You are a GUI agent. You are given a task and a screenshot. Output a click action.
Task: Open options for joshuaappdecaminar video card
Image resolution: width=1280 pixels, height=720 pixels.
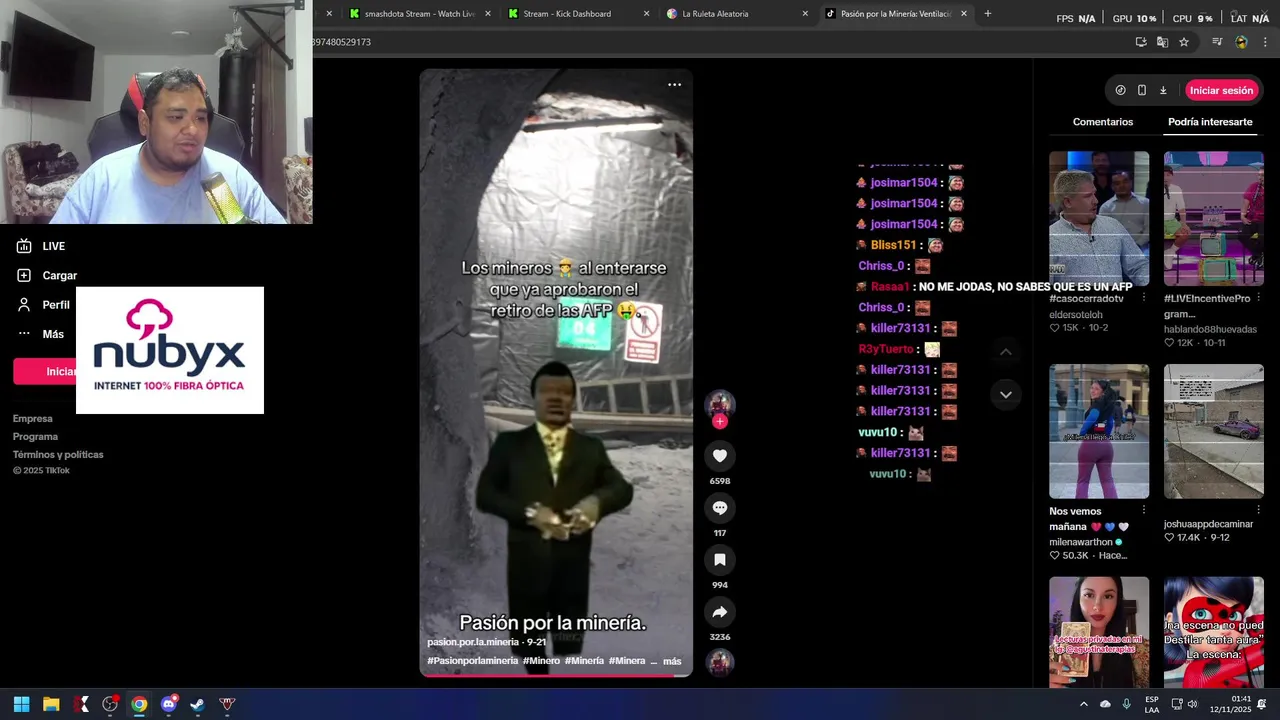tap(1258, 510)
